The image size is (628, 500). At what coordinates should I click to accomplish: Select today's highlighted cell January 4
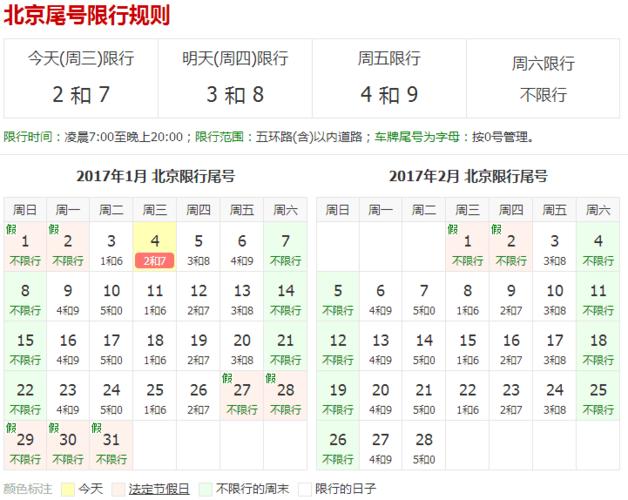[x=155, y=247]
